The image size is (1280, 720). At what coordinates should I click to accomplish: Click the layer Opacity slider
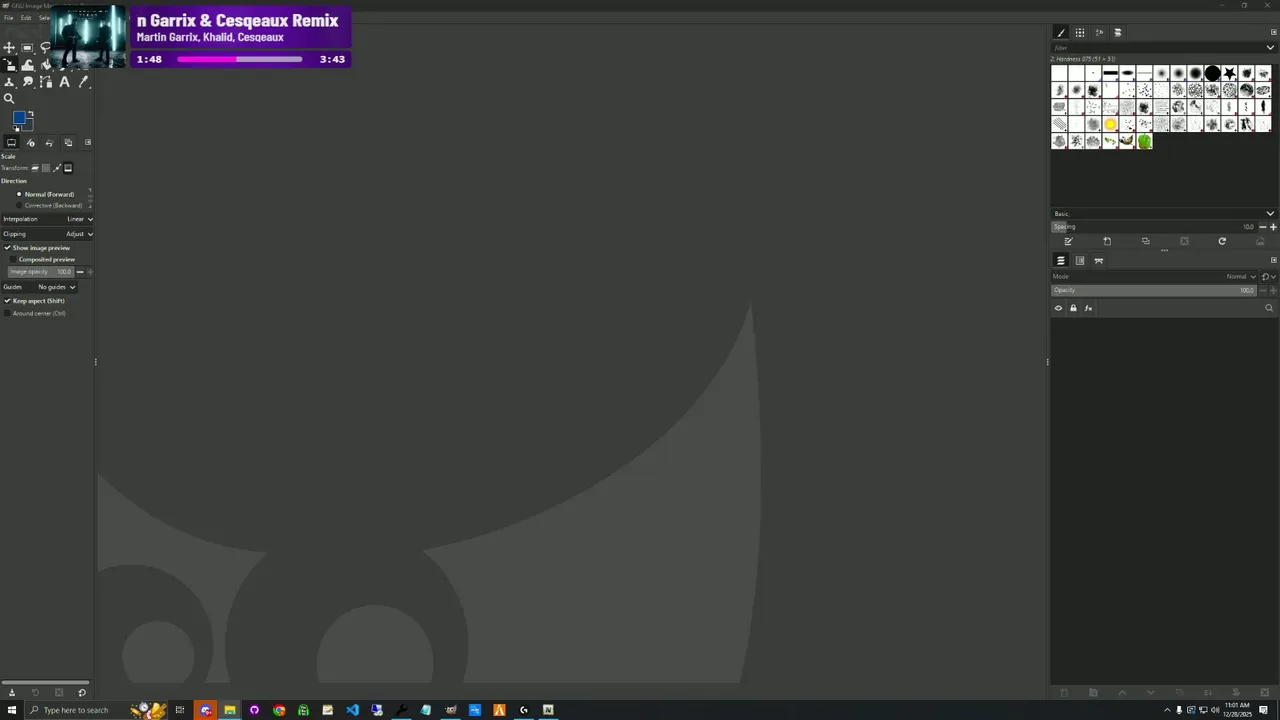coord(1154,290)
